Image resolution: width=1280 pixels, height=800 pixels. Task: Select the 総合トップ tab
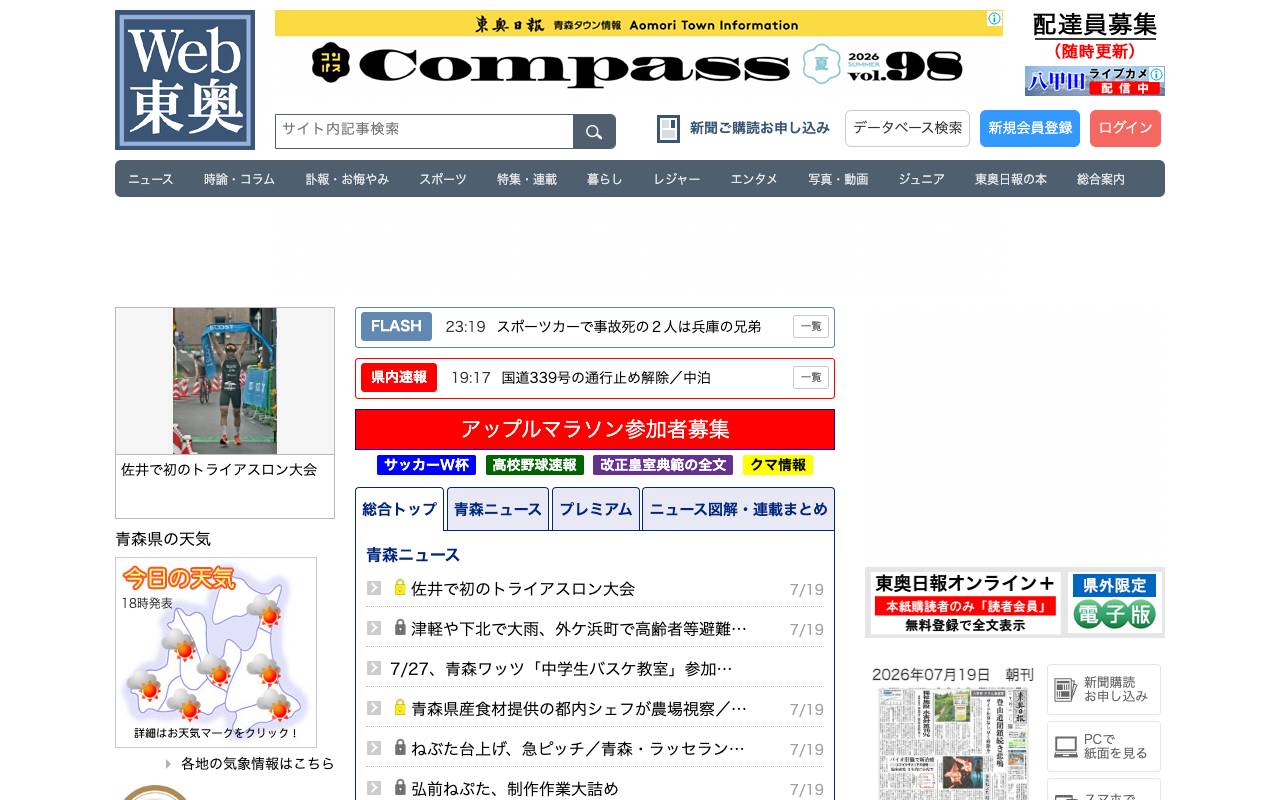[x=400, y=509]
